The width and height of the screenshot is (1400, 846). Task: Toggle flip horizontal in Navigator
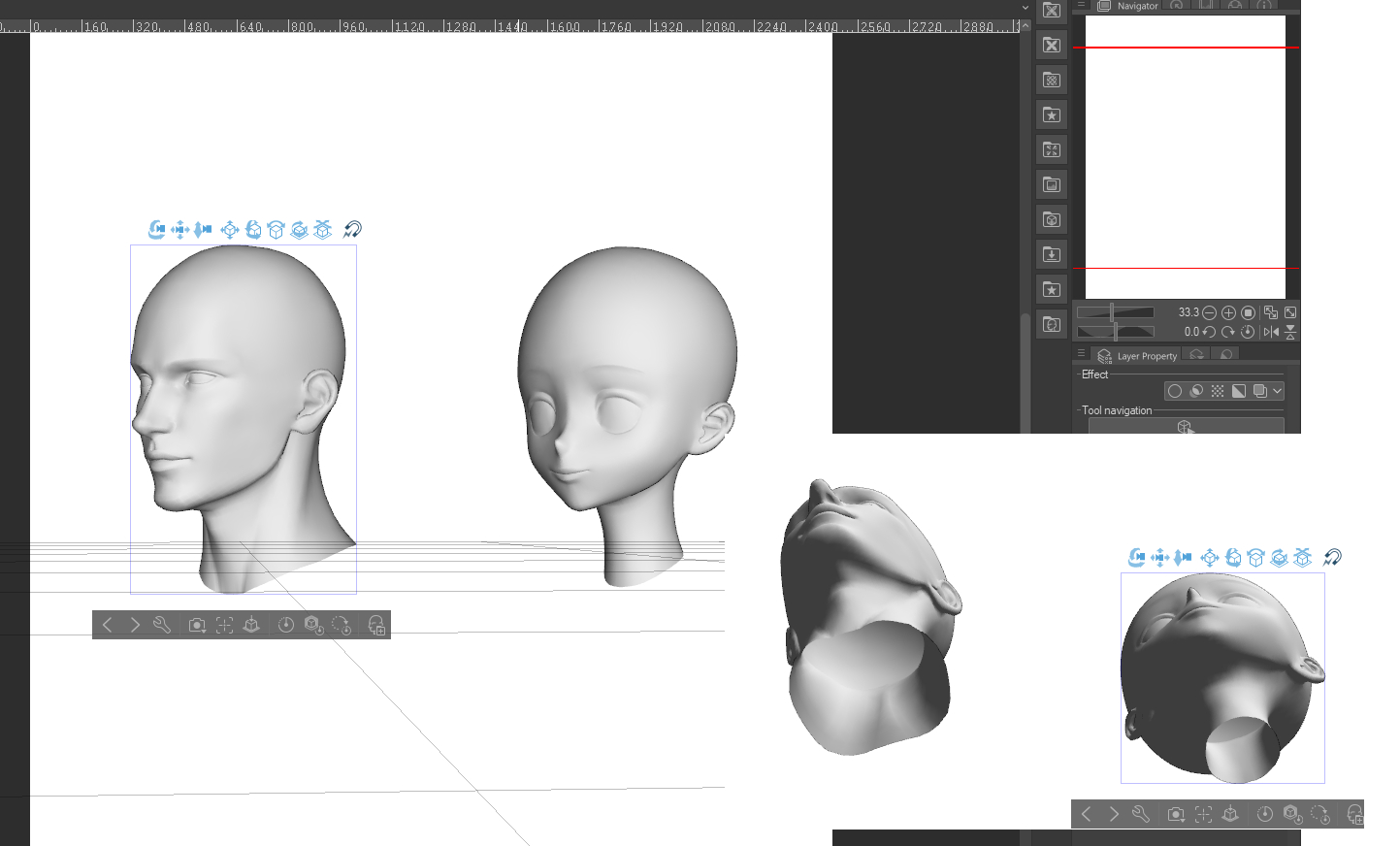tap(1270, 332)
